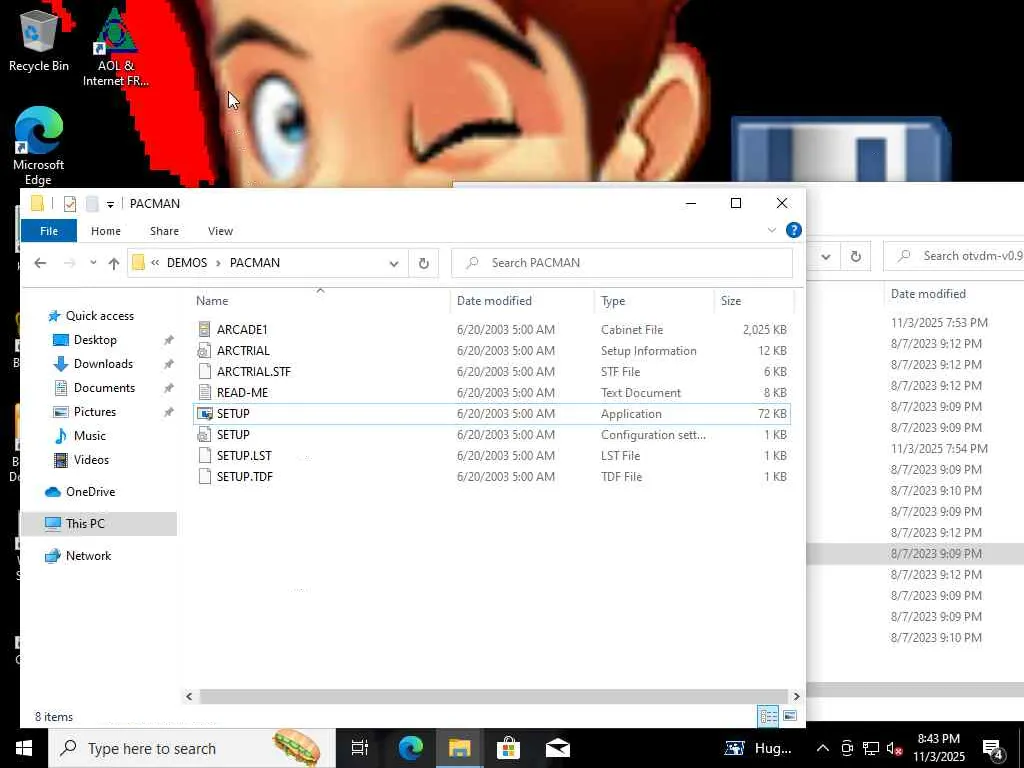Open address dropdown in the otvdm window

tap(825, 257)
